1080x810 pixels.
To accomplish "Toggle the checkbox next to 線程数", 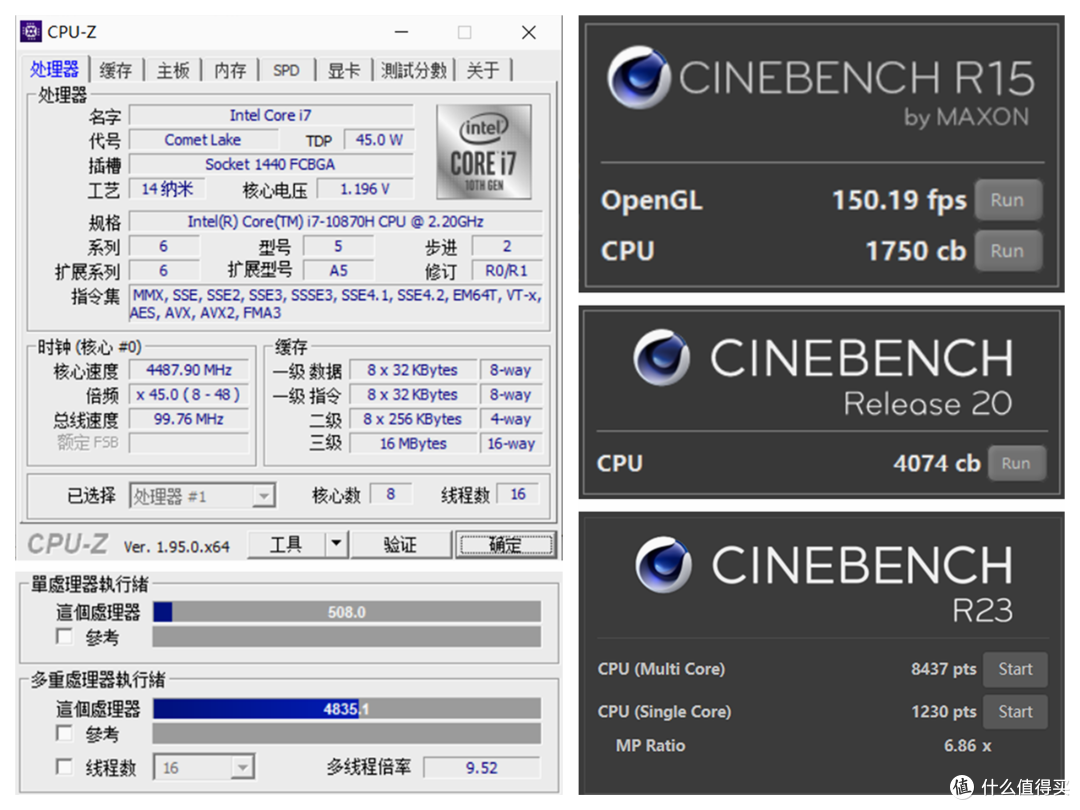I will tap(64, 766).
